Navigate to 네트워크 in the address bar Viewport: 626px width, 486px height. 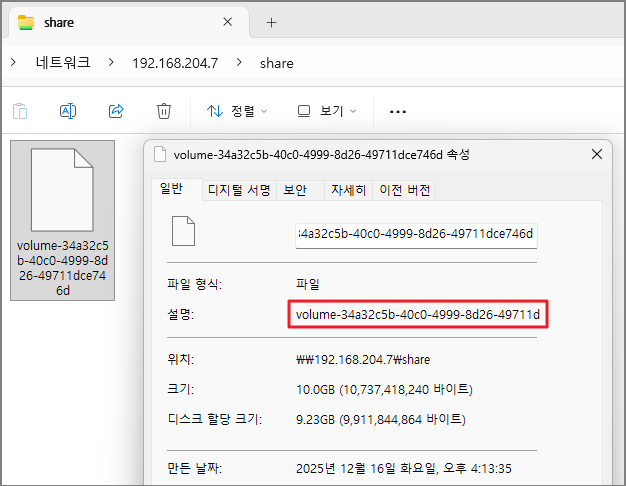pyautogui.click(x=63, y=63)
